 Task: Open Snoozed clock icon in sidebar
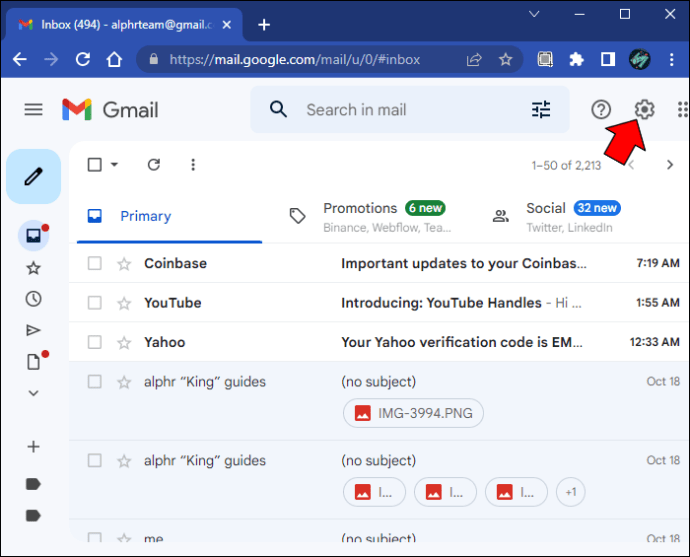coord(33,299)
